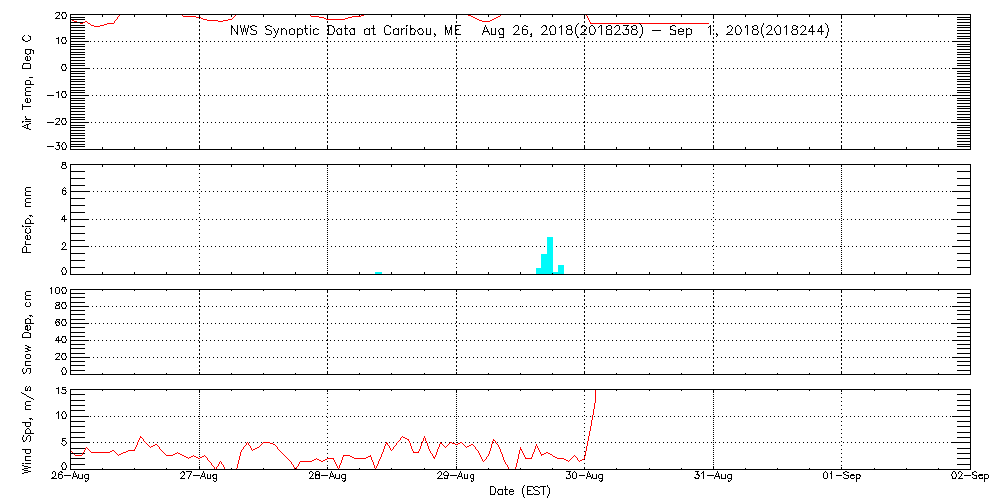The width and height of the screenshot is (1000, 500).
Task: Click the 'Snow Dep, cm' axis label
Action: pyautogui.click(x=29, y=332)
